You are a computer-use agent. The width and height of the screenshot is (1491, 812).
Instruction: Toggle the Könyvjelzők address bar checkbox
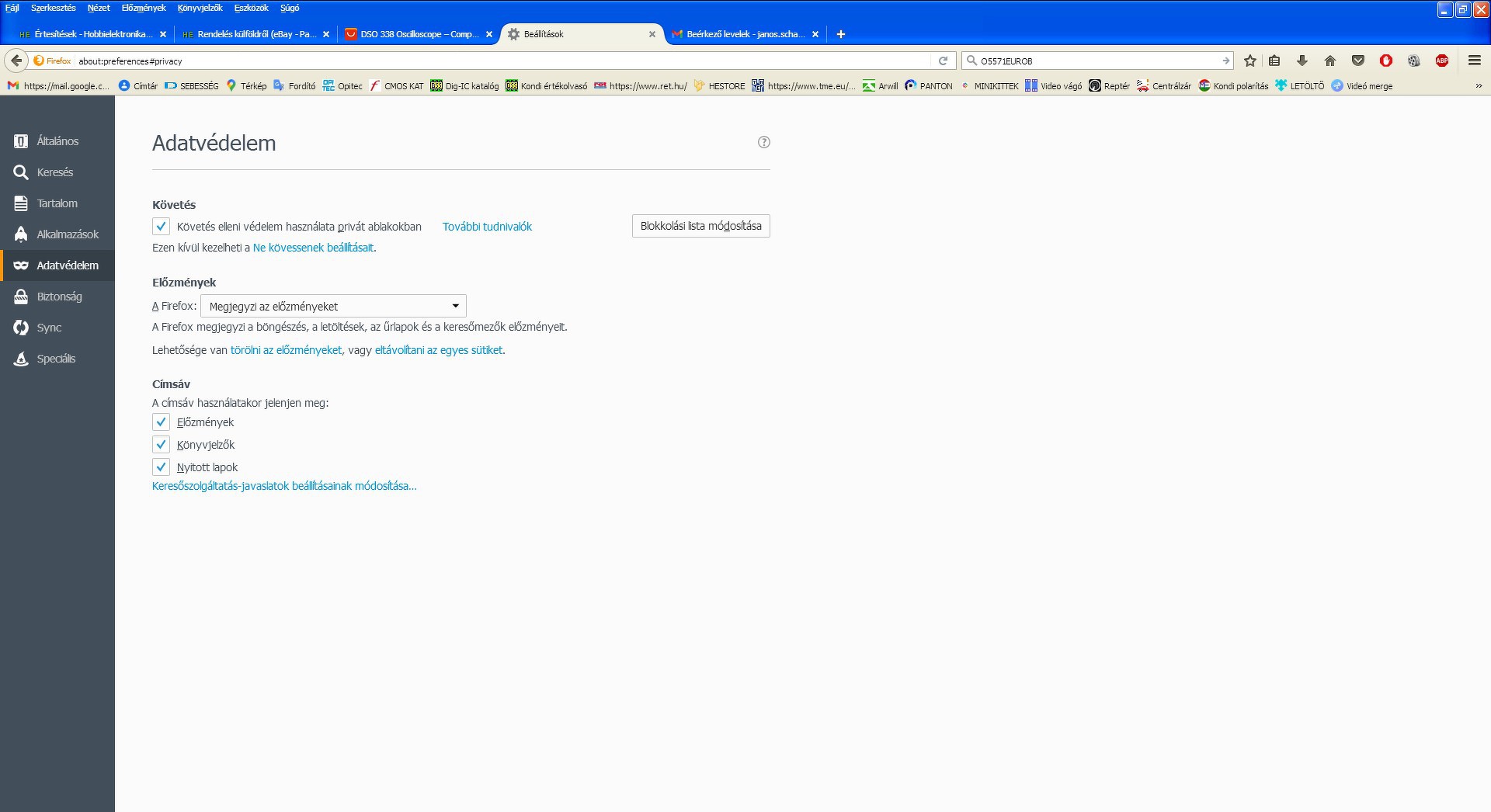pos(161,444)
